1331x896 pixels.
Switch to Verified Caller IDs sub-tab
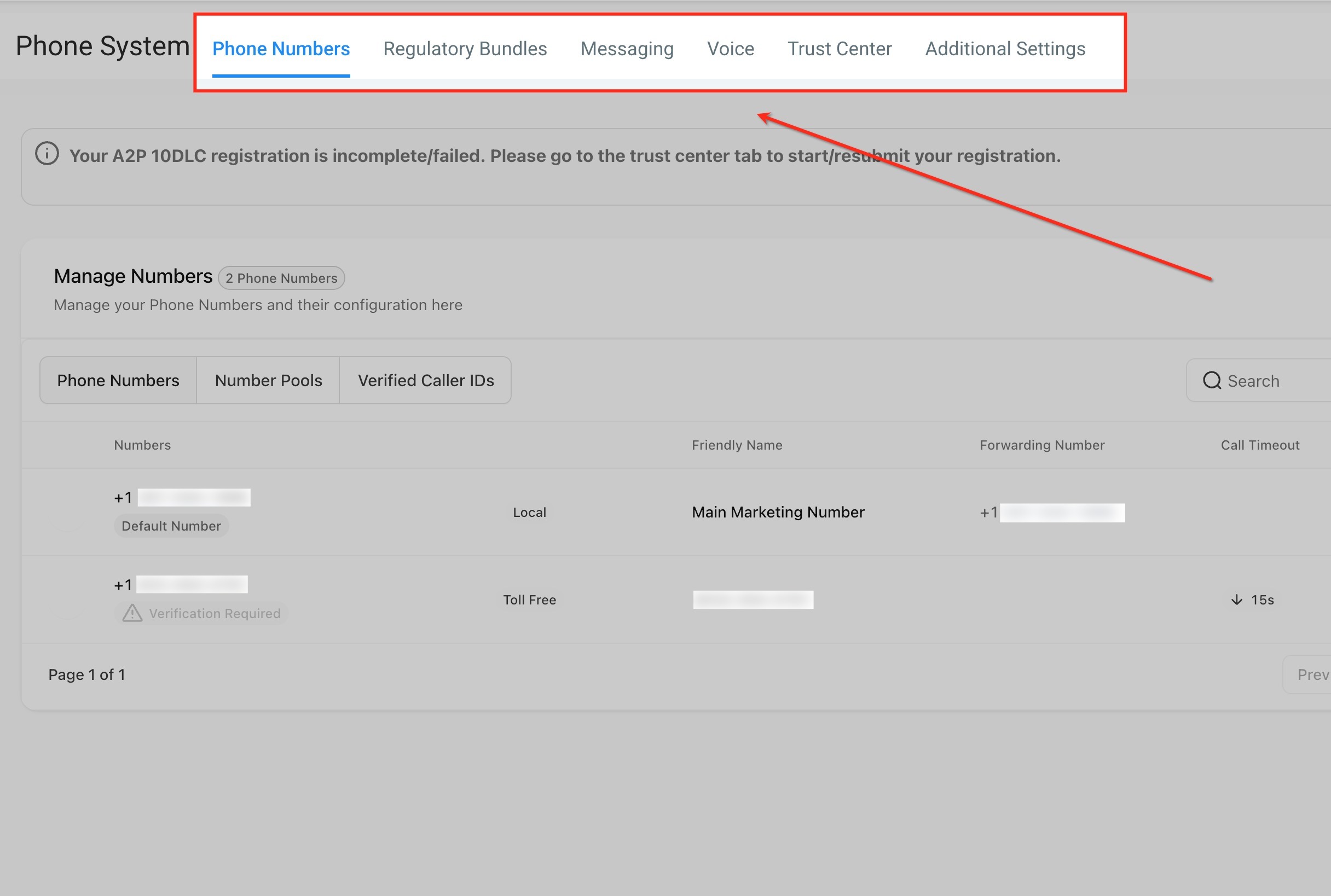click(x=425, y=381)
